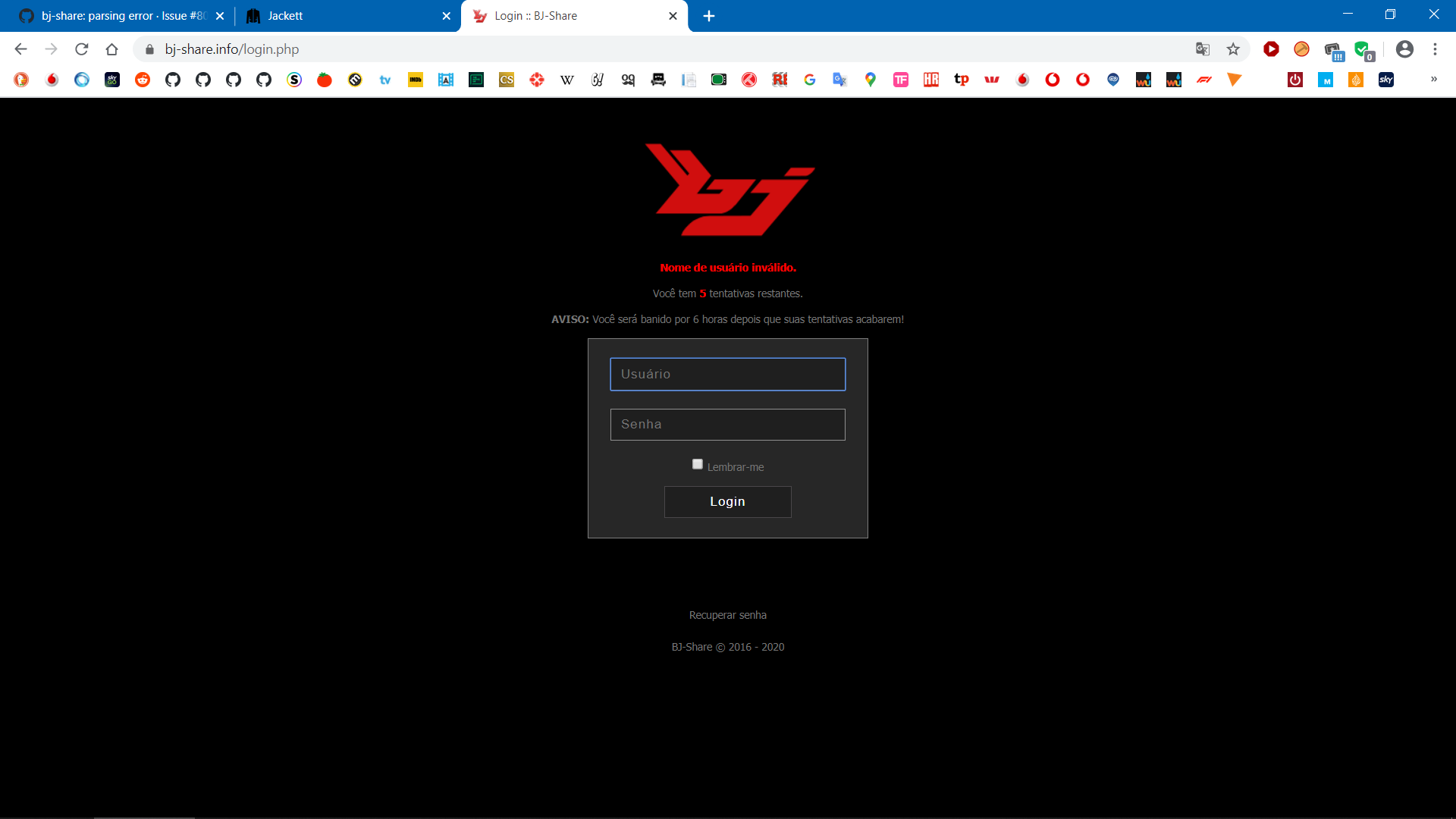Open Chrome's three-dot menu
Image resolution: width=1456 pixels, height=819 pixels.
point(1435,49)
